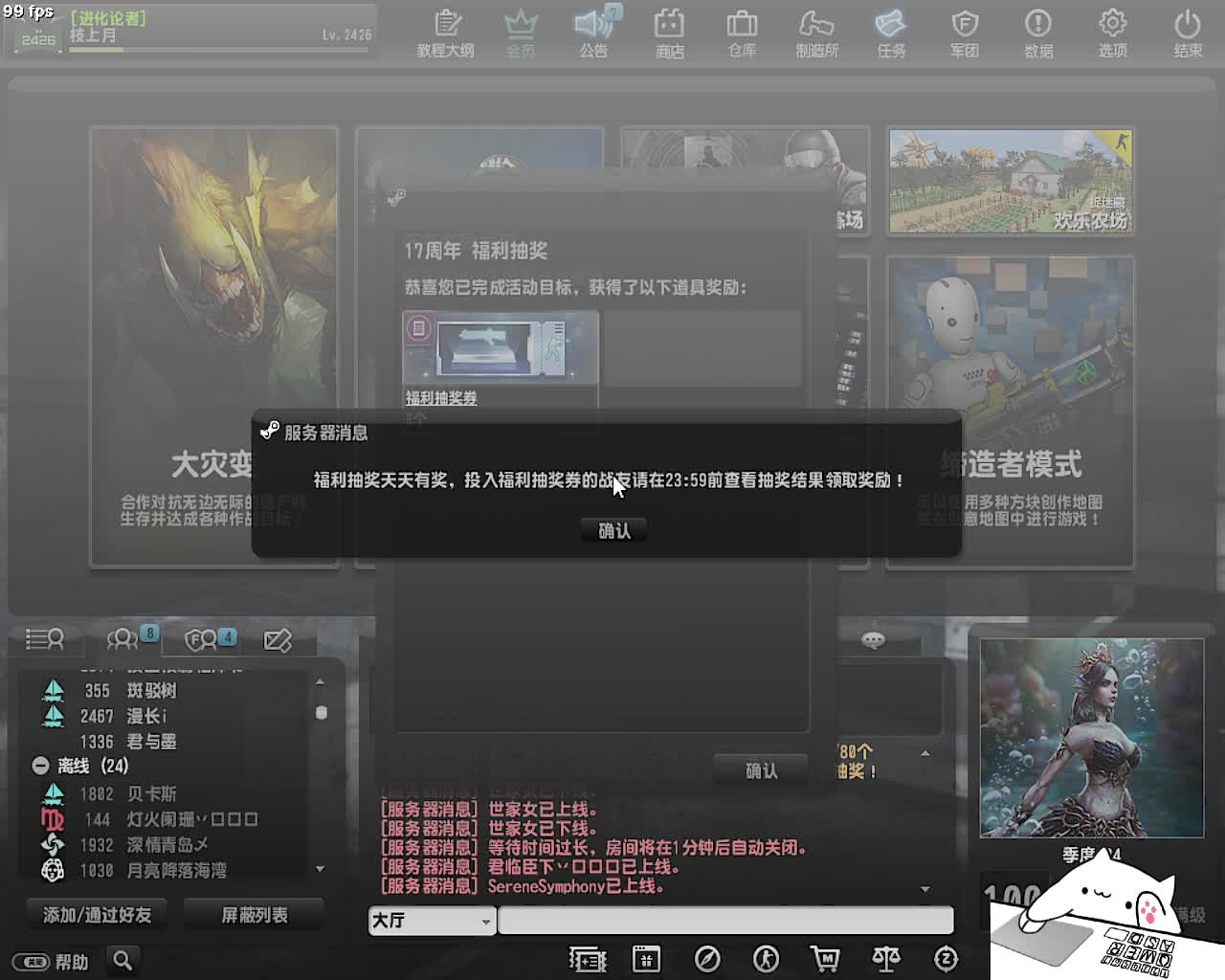Open the 屏蔽列表 block list
Image resolution: width=1225 pixels, height=980 pixels.
pyautogui.click(x=254, y=915)
